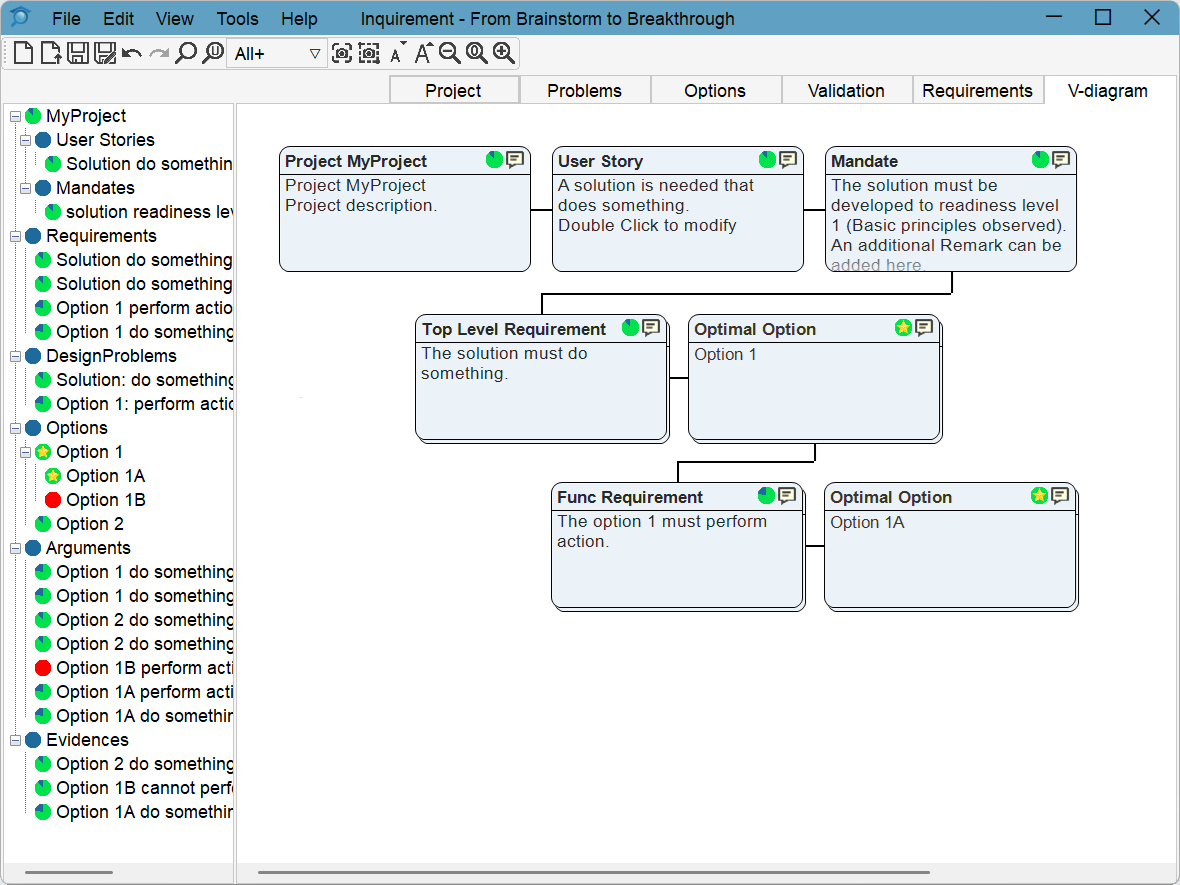Click comment icon on Optimal Option 1A card
Image resolution: width=1180 pixels, height=885 pixels.
1060,495
